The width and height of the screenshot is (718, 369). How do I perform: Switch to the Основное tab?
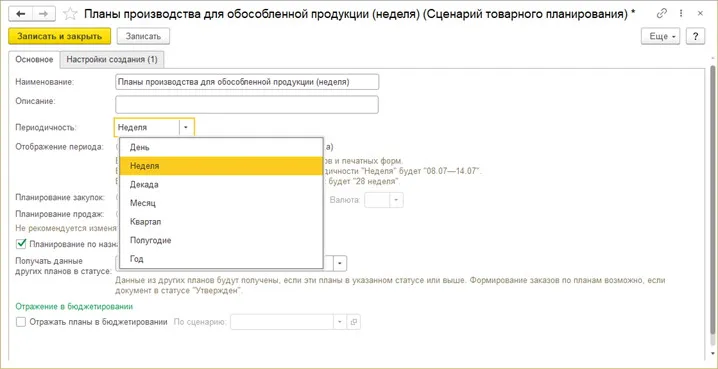(x=34, y=60)
